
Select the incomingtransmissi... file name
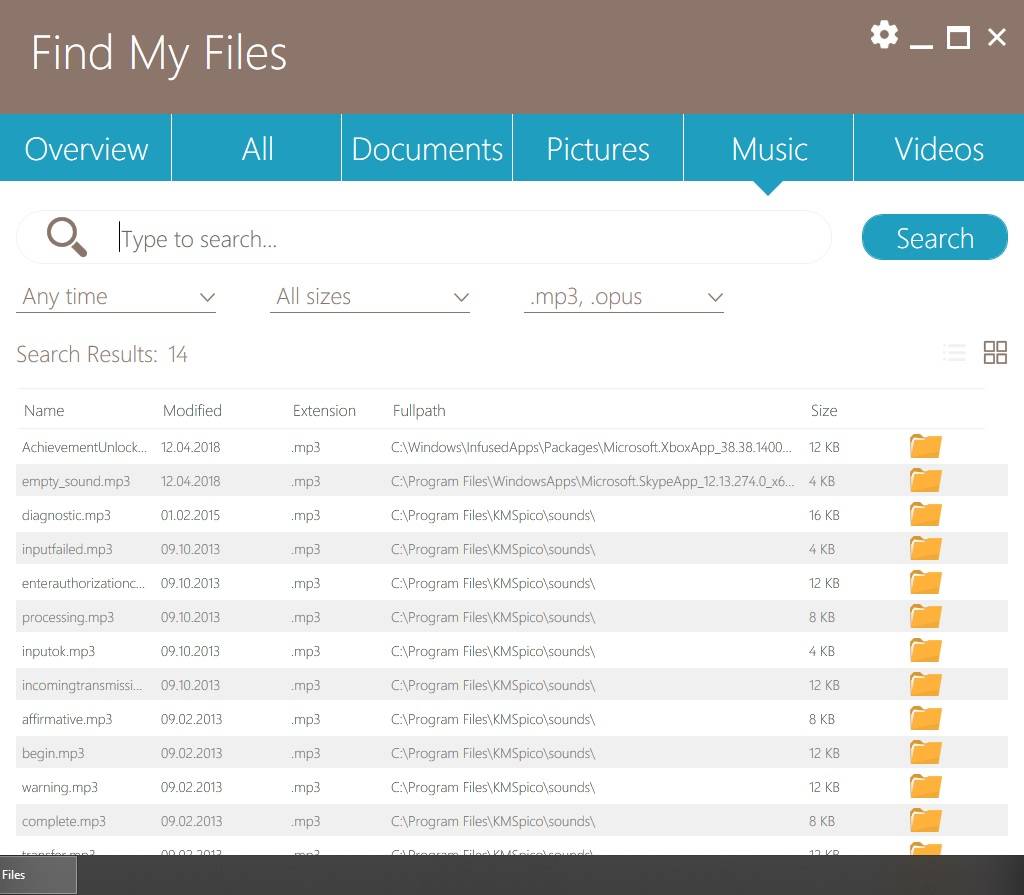(82, 685)
